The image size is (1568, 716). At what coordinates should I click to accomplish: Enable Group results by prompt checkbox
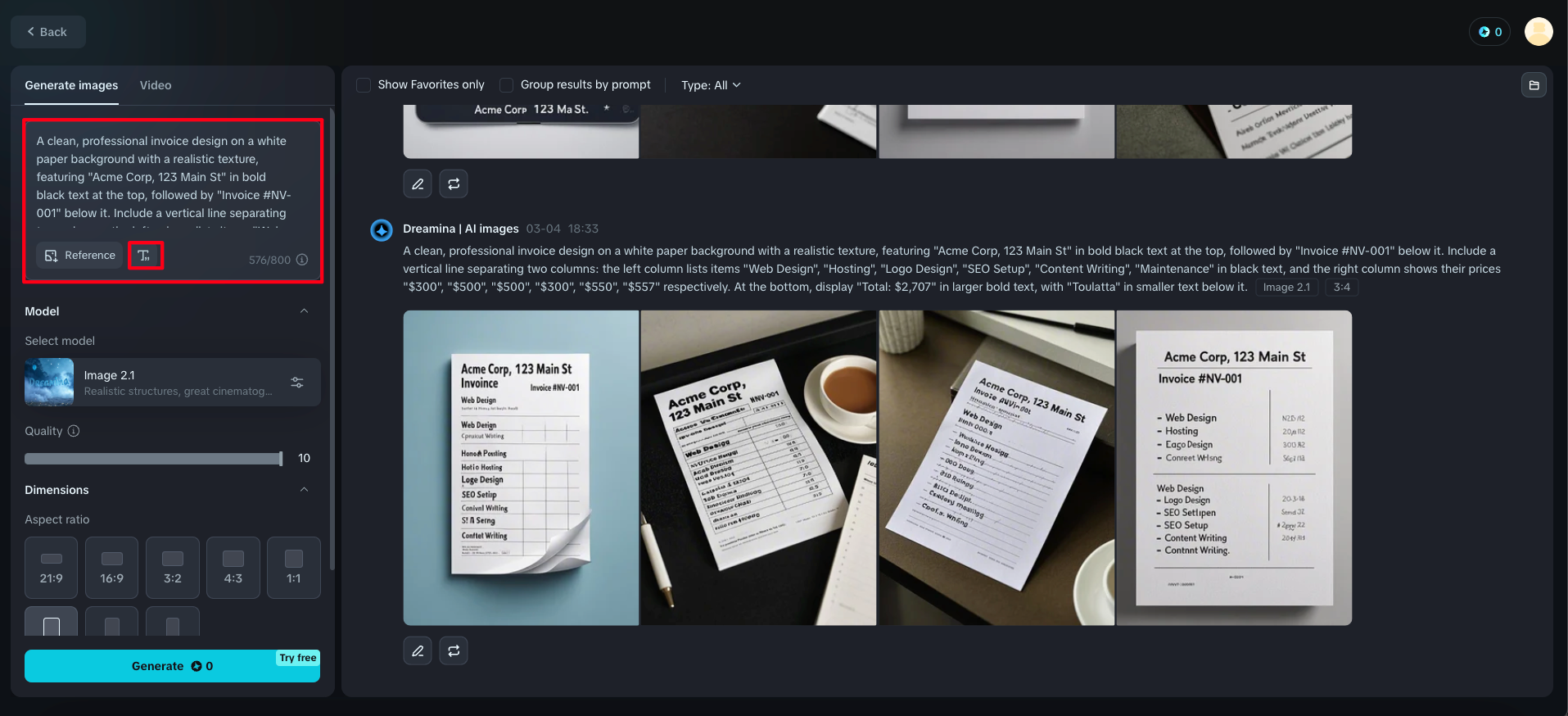(507, 85)
